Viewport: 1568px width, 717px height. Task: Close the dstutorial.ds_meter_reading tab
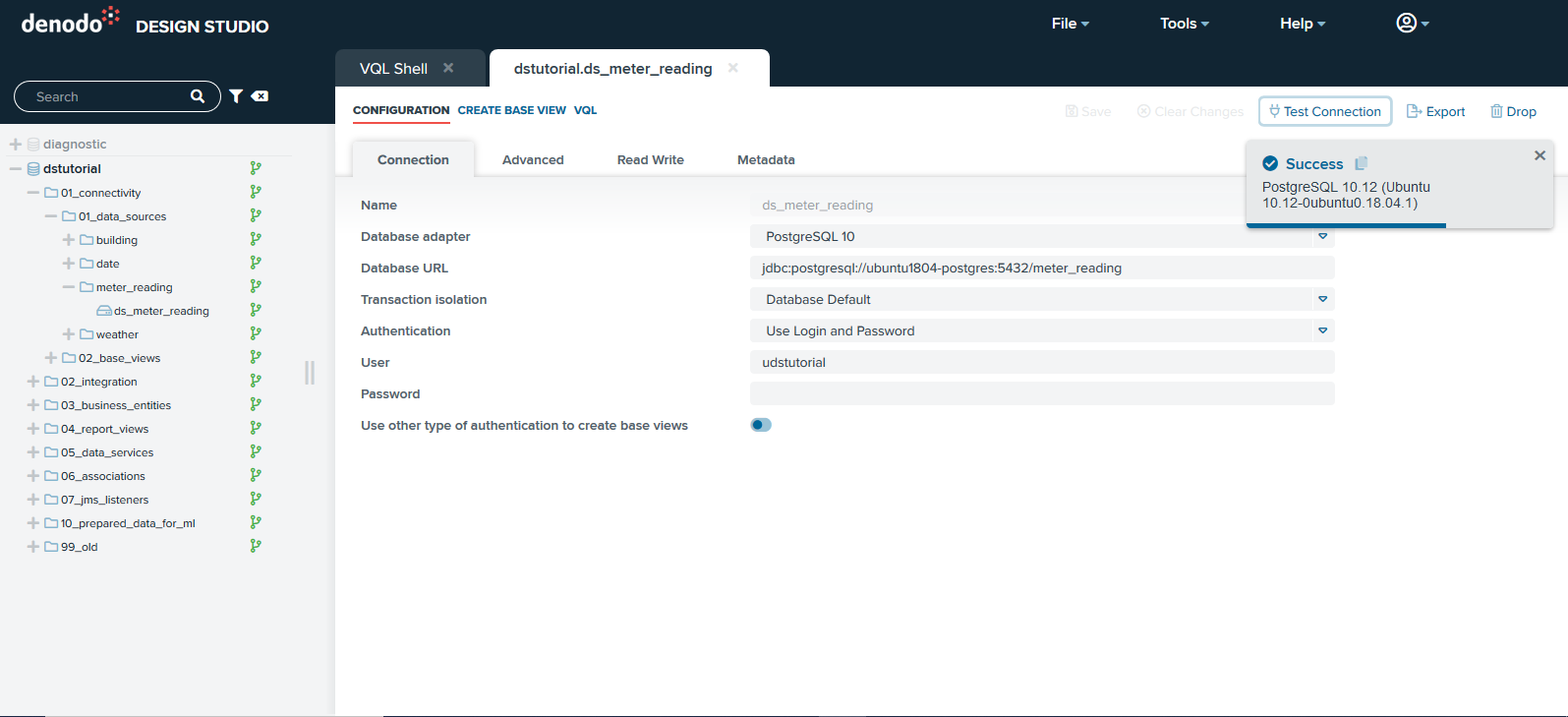click(733, 68)
